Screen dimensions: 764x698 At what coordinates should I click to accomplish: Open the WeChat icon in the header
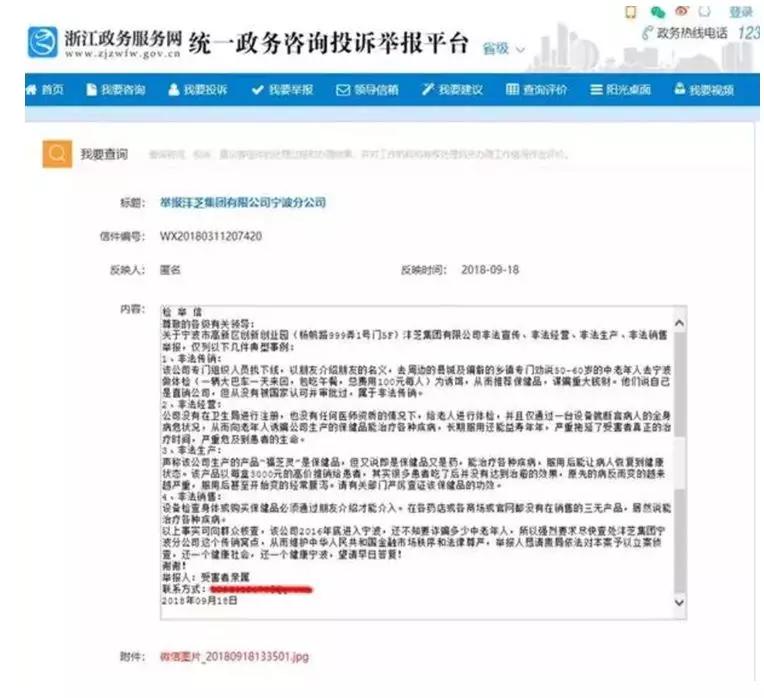pos(658,12)
